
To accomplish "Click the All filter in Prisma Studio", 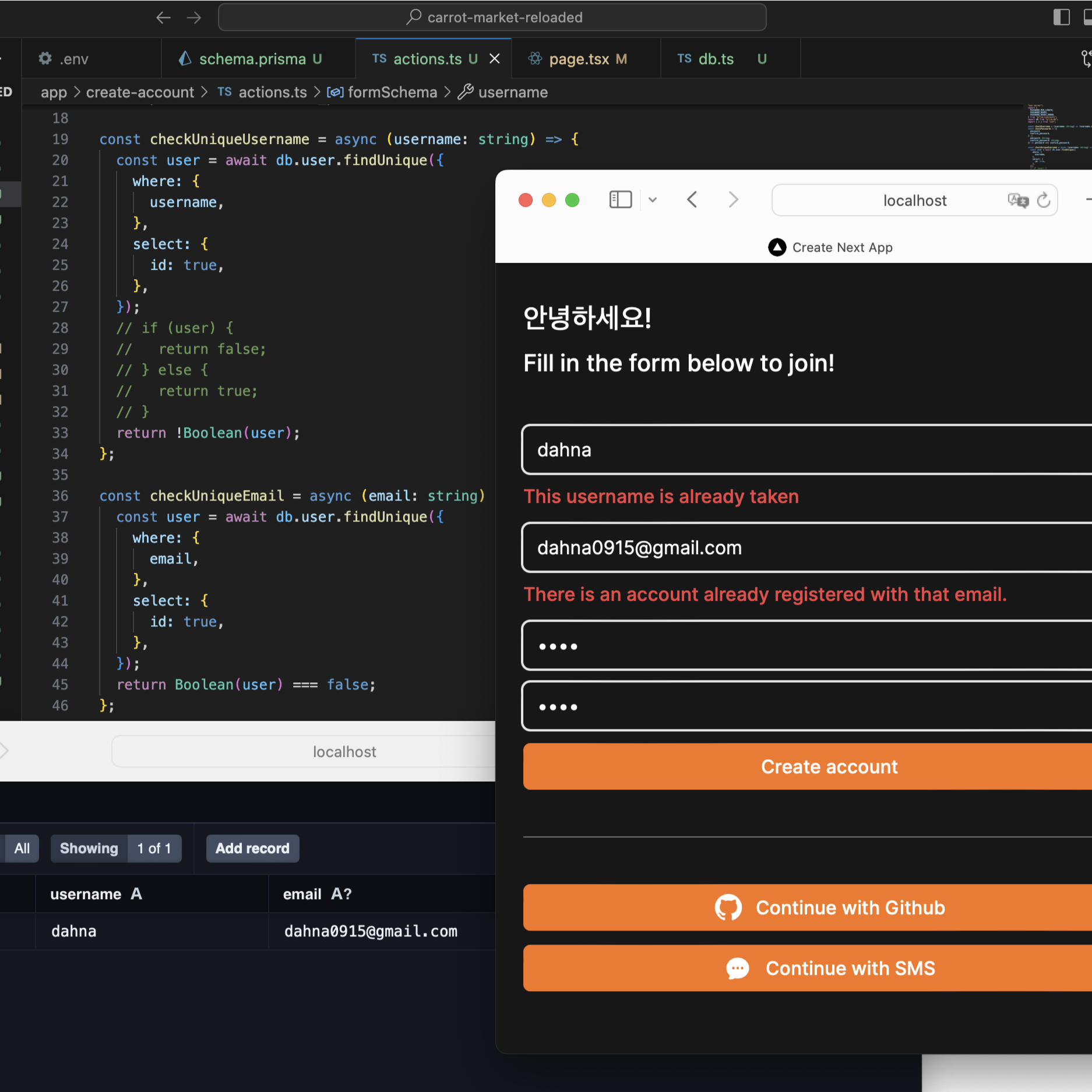I will pos(22,848).
